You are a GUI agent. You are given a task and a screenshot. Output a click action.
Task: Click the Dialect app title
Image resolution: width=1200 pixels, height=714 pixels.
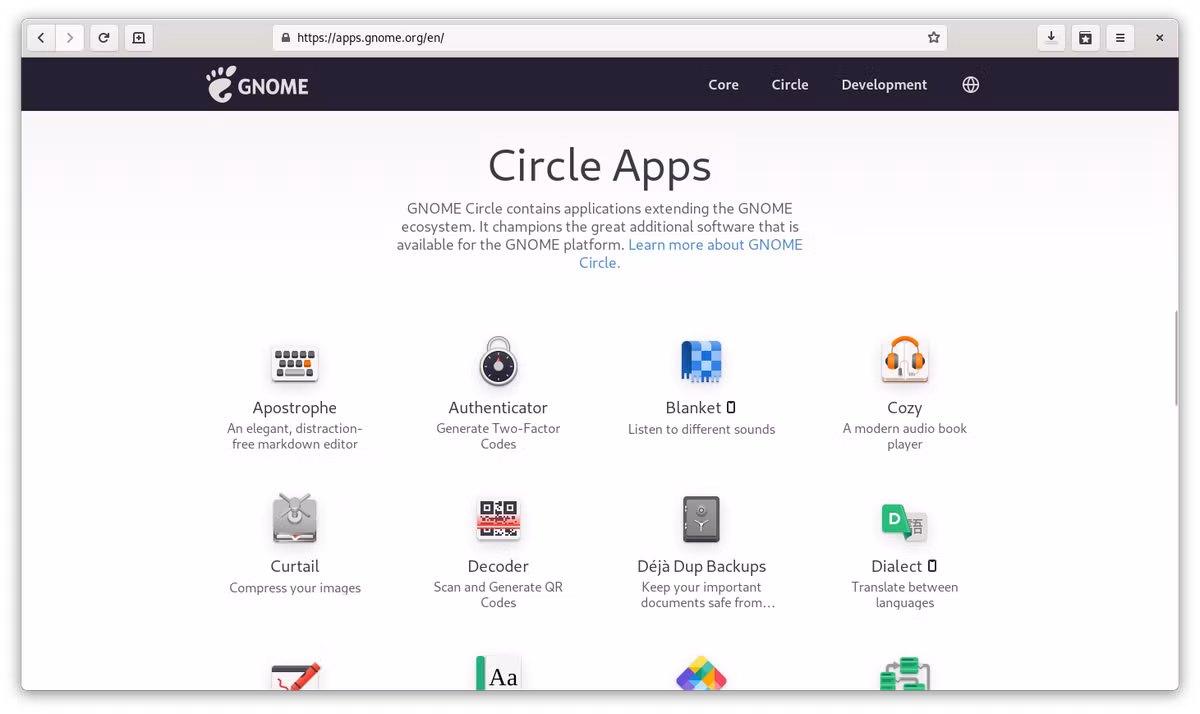click(x=897, y=566)
